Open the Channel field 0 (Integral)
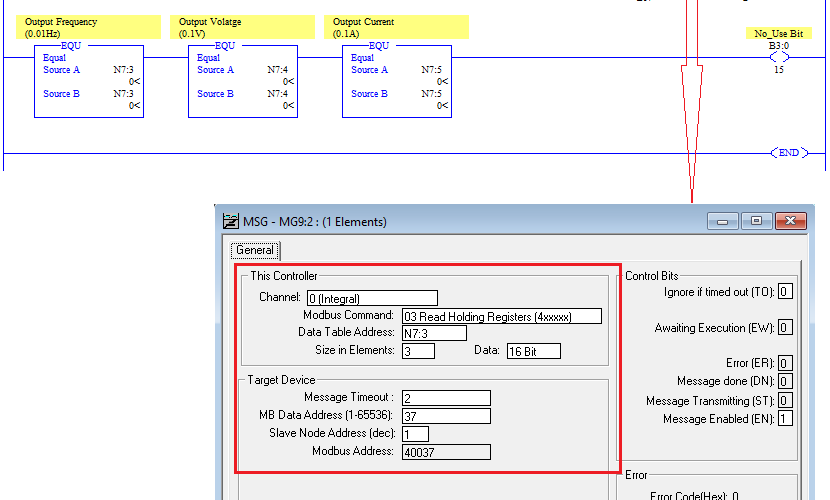 372,298
